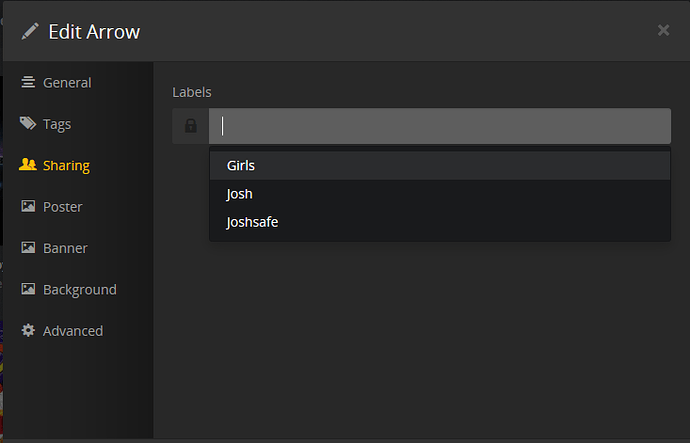Click the General lines icon in sidebar

point(28,82)
